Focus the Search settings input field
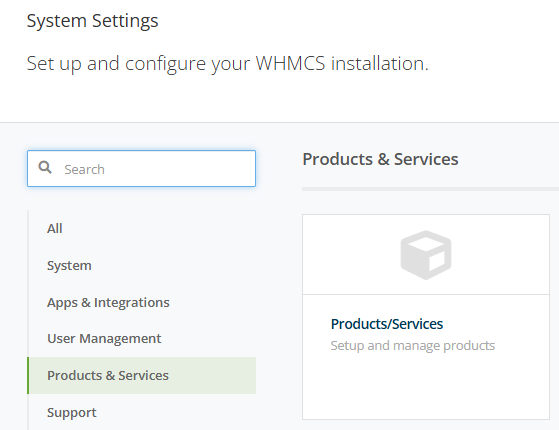Screen dimensions: 559x430 coord(142,169)
